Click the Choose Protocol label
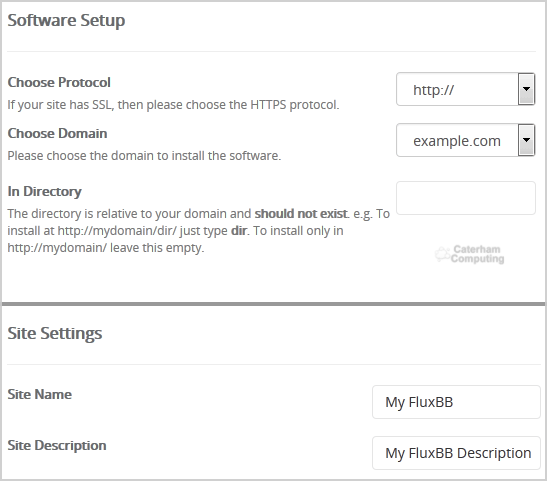The image size is (547, 481). (x=59, y=82)
